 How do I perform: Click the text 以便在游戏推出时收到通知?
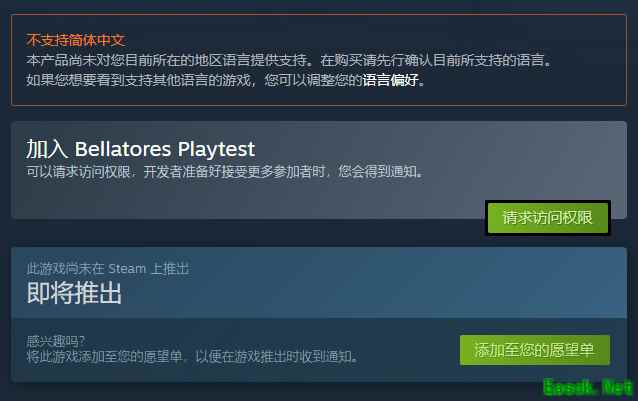pos(277,357)
